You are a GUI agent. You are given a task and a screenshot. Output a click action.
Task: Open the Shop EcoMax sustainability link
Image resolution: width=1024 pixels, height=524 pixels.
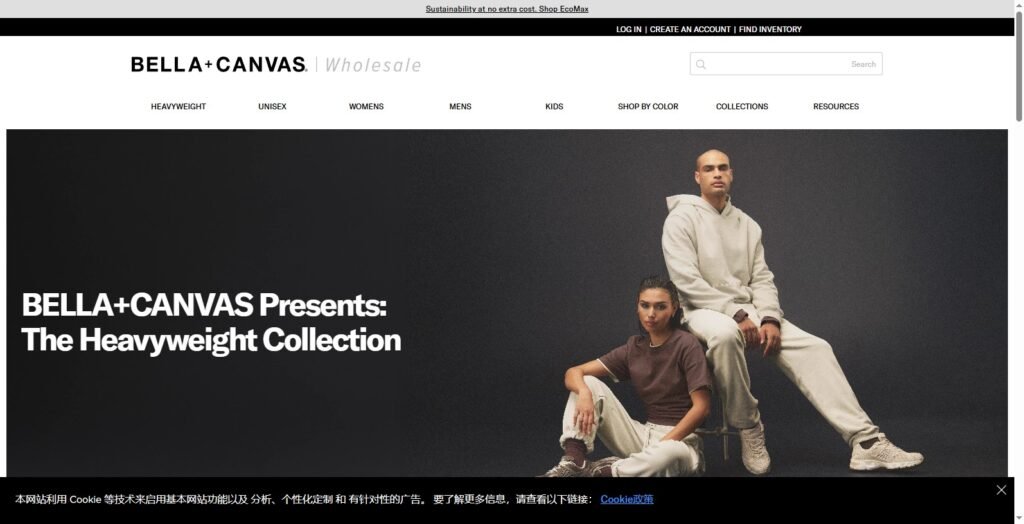point(507,9)
